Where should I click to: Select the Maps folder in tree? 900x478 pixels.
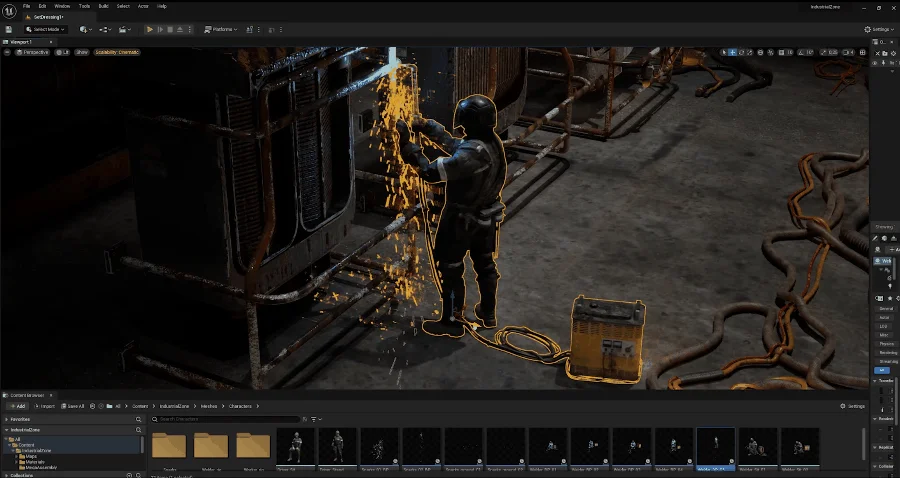[x=31, y=456]
